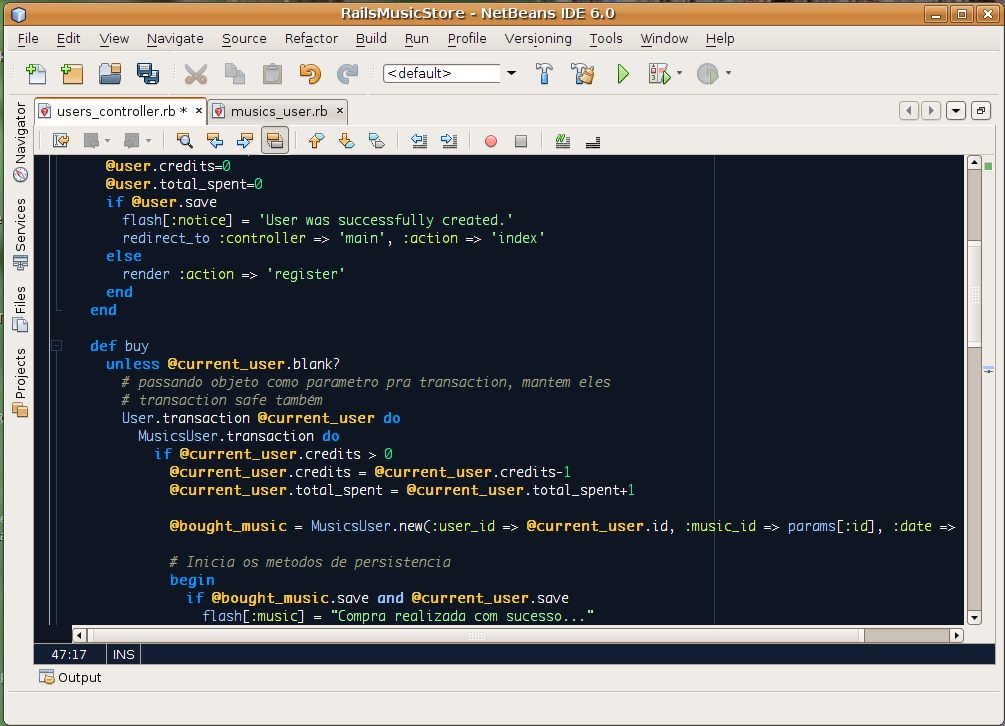Click Shift Line Right icon
The image size is (1005, 726).
(x=449, y=141)
